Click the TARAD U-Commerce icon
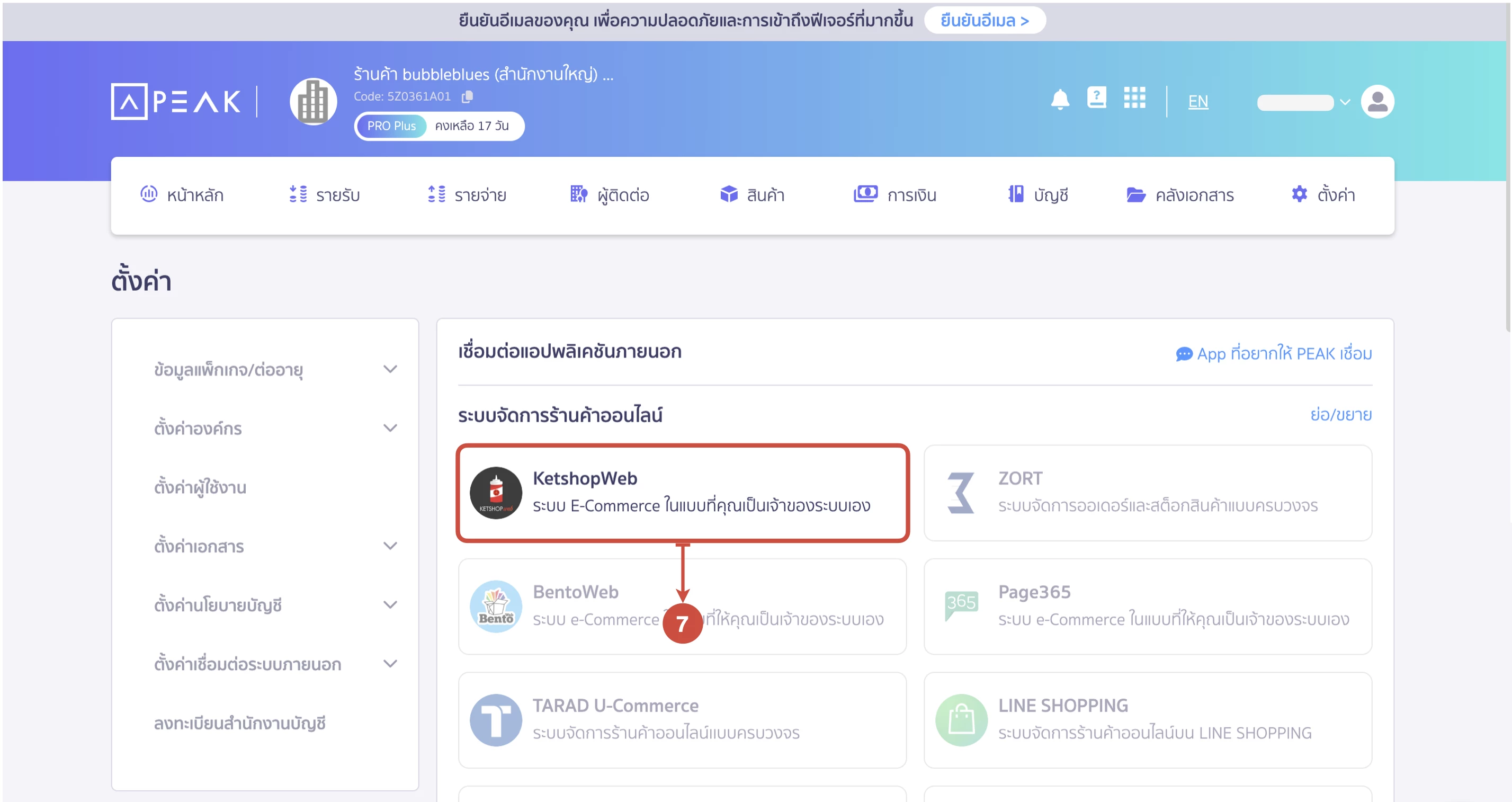The width and height of the screenshot is (1512, 802). pos(496,720)
